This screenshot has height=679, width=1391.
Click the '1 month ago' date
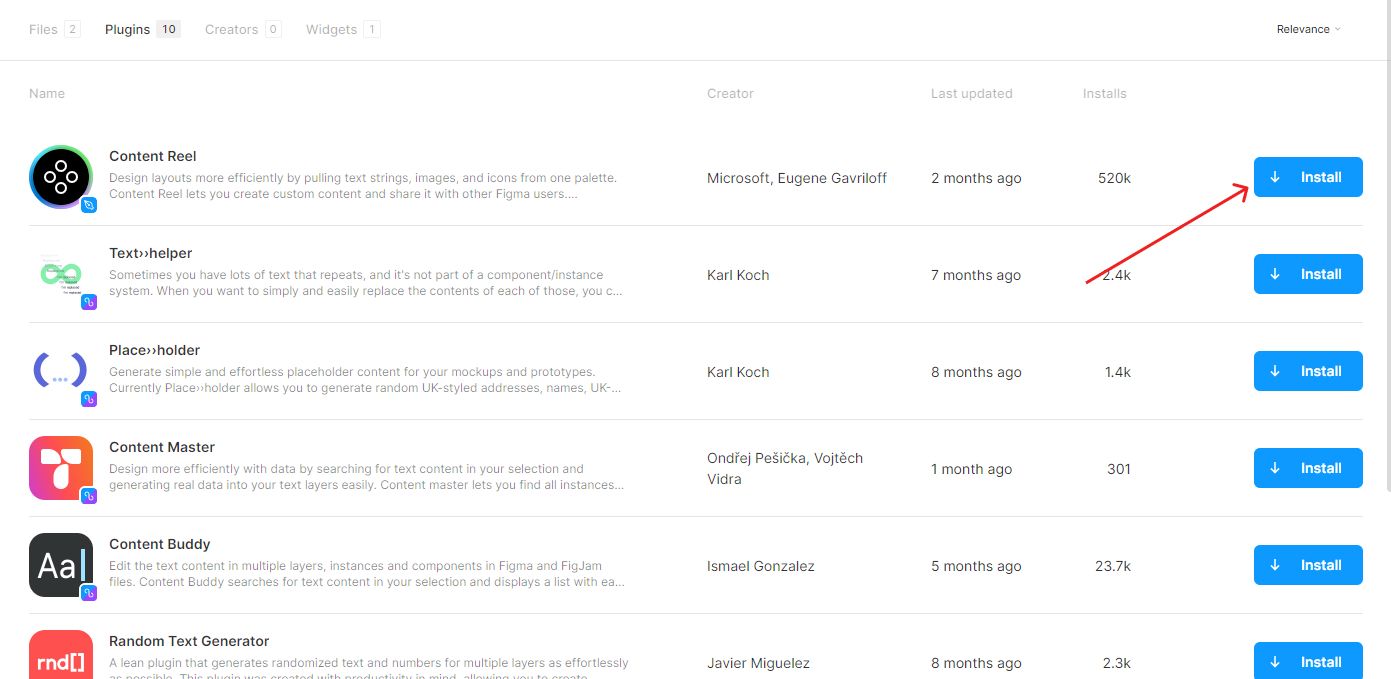(x=971, y=469)
